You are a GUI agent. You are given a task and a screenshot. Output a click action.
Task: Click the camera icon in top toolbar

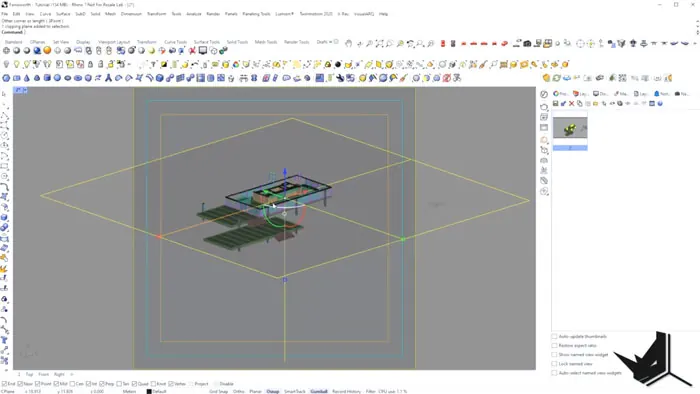click(527, 43)
